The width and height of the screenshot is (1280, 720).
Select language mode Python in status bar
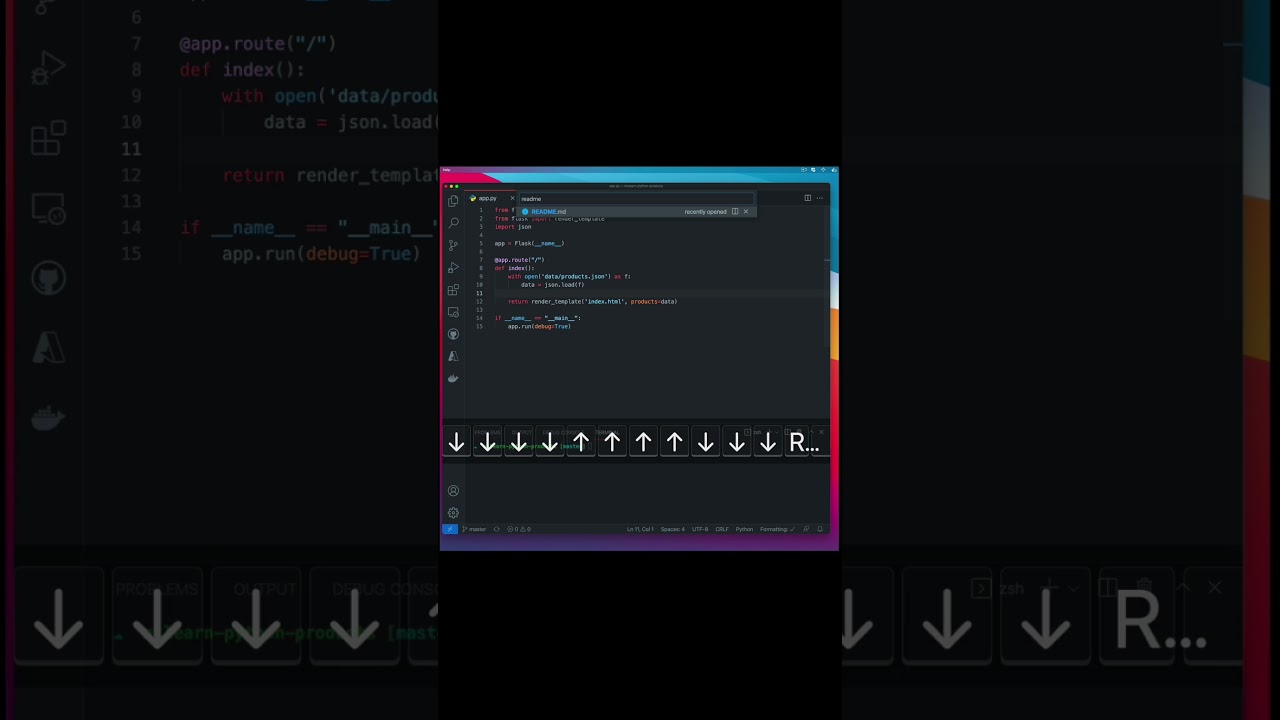point(744,529)
